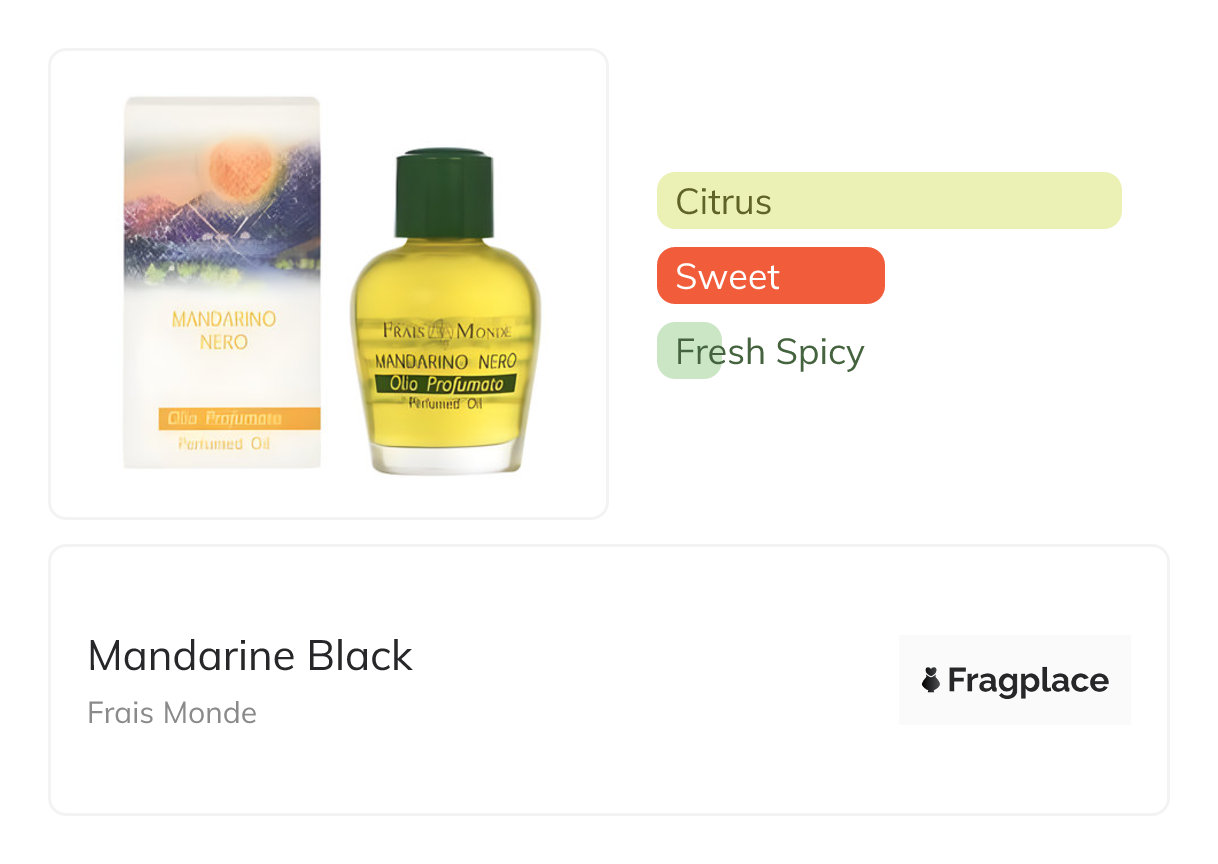Select the Citrus accord bar
1218x864 pixels.
coord(889,201)
